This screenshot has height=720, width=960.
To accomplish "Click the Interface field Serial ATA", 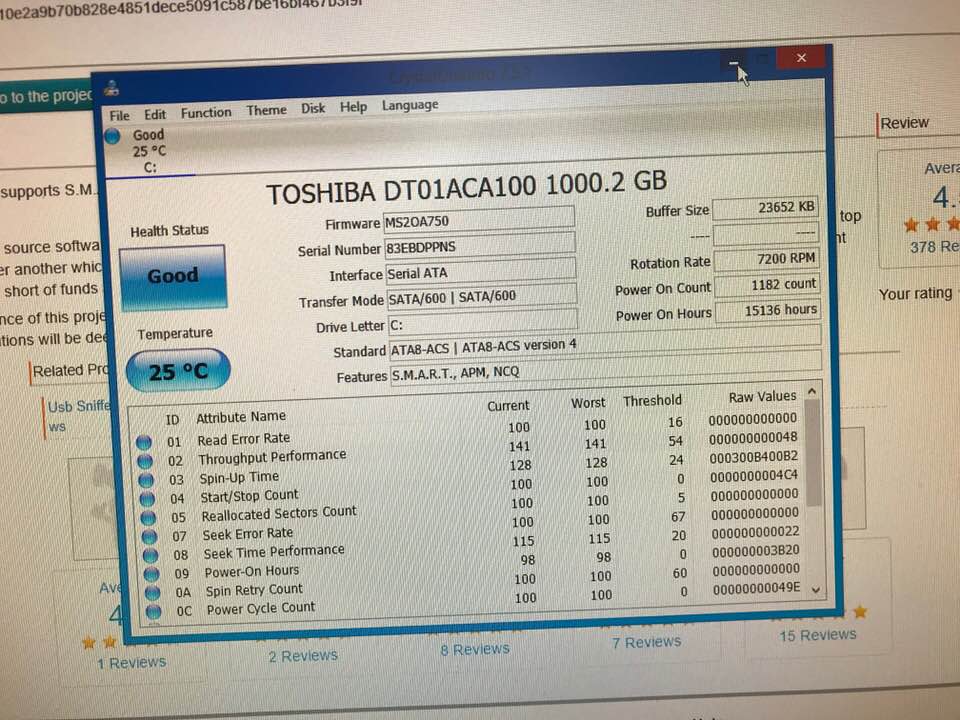I will (x=481, y=271).
